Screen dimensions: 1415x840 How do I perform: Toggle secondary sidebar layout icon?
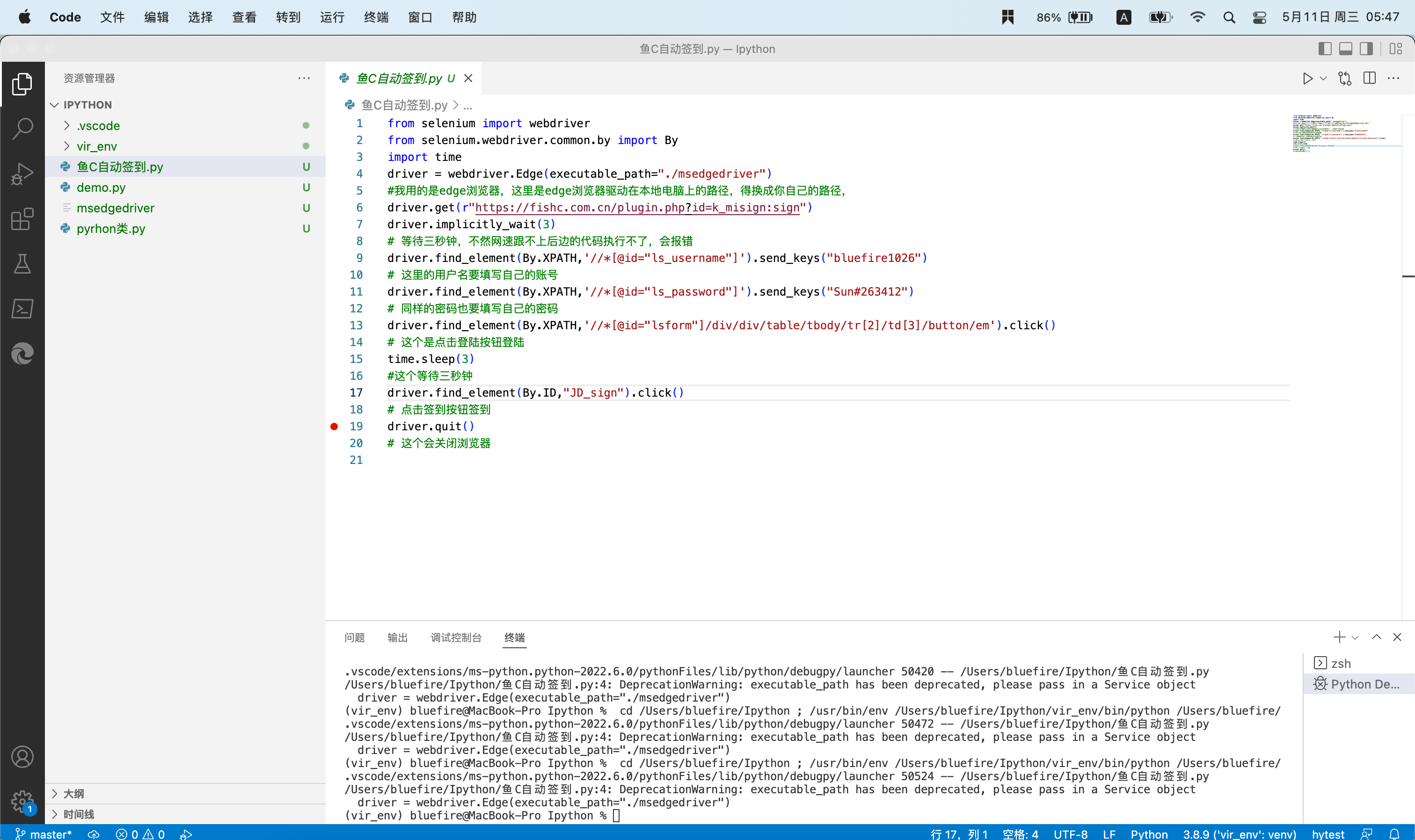[x=1366, y=49]
